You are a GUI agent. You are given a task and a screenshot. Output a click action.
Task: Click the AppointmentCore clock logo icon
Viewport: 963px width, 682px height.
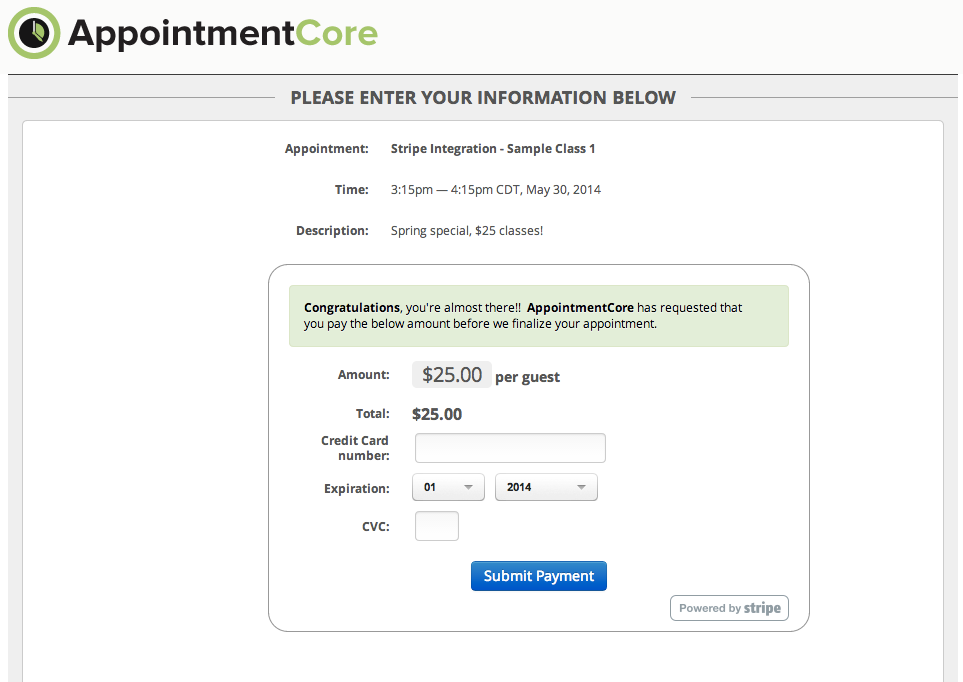point(34,33)
